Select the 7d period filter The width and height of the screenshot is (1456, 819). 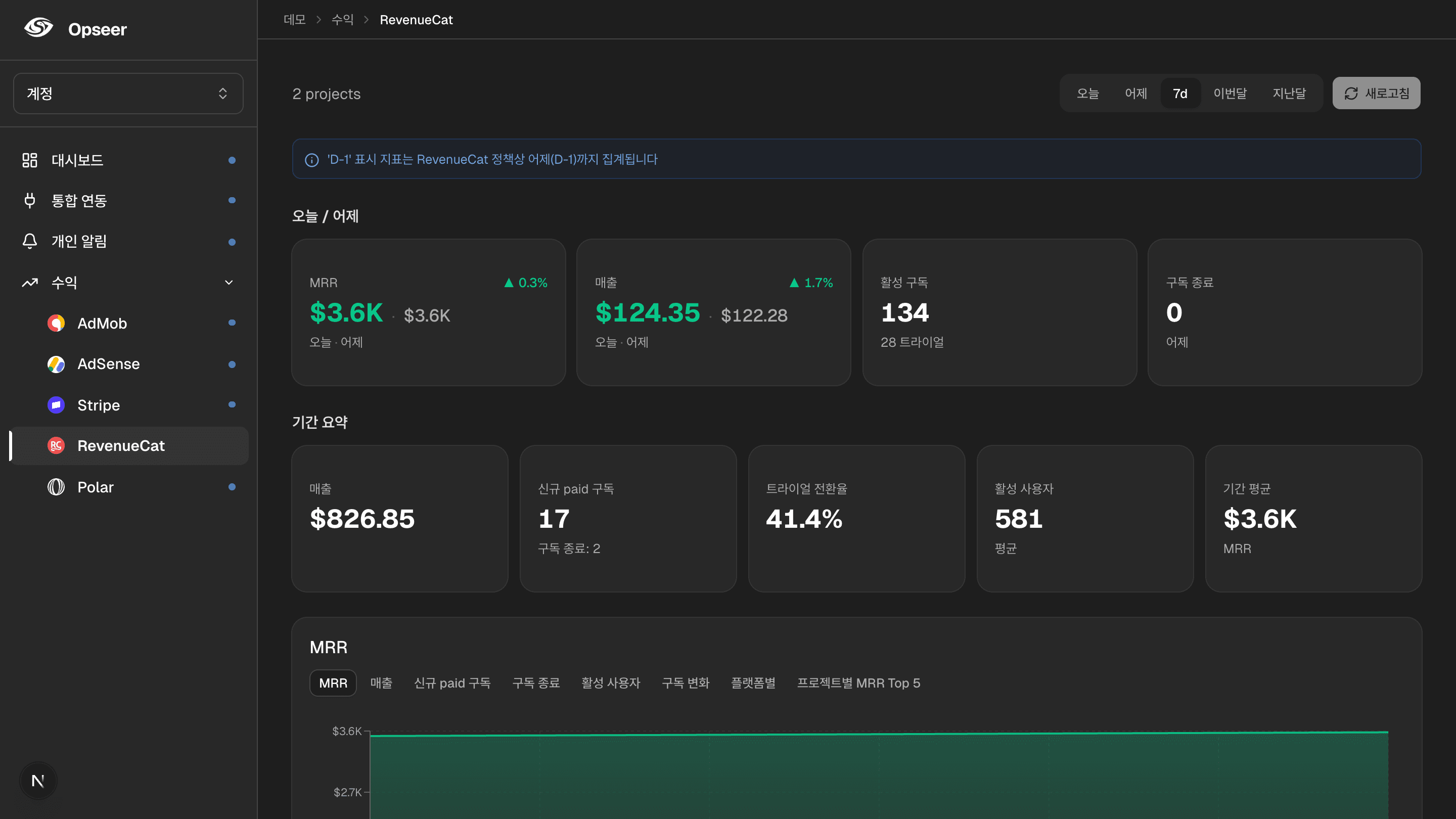click(x=1180, y=93)
